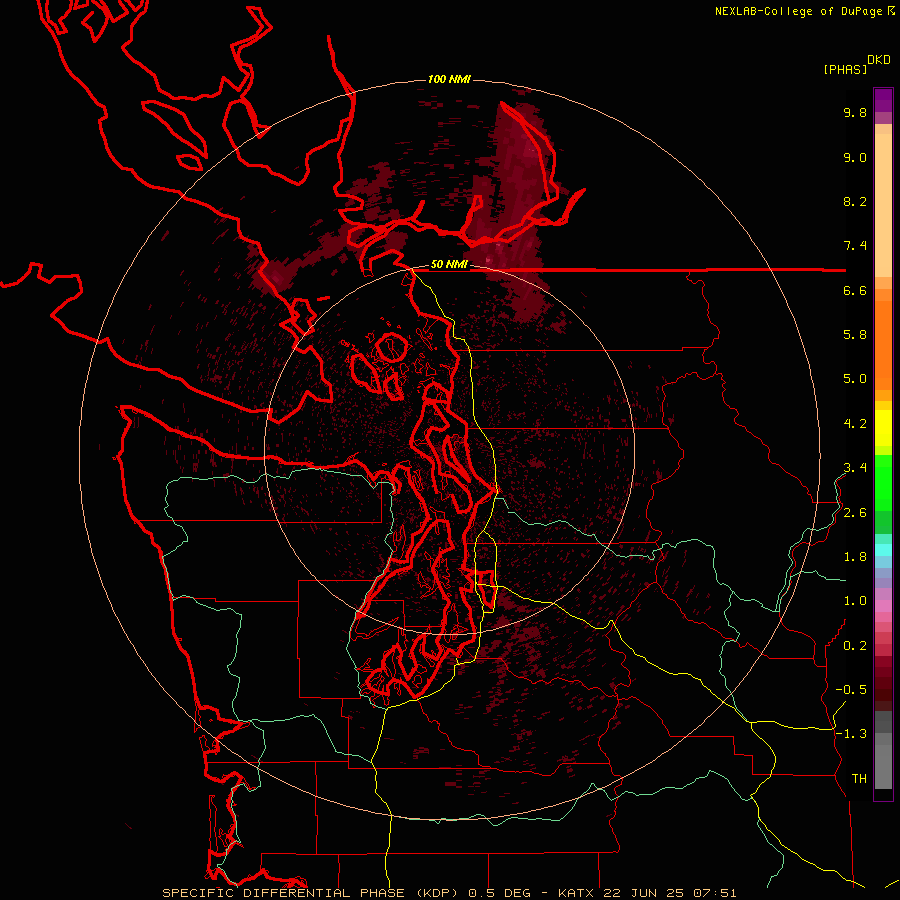Click the 1.8 value on the legend
Viewport: 900px width, 900px height.
tap(855, 557)
